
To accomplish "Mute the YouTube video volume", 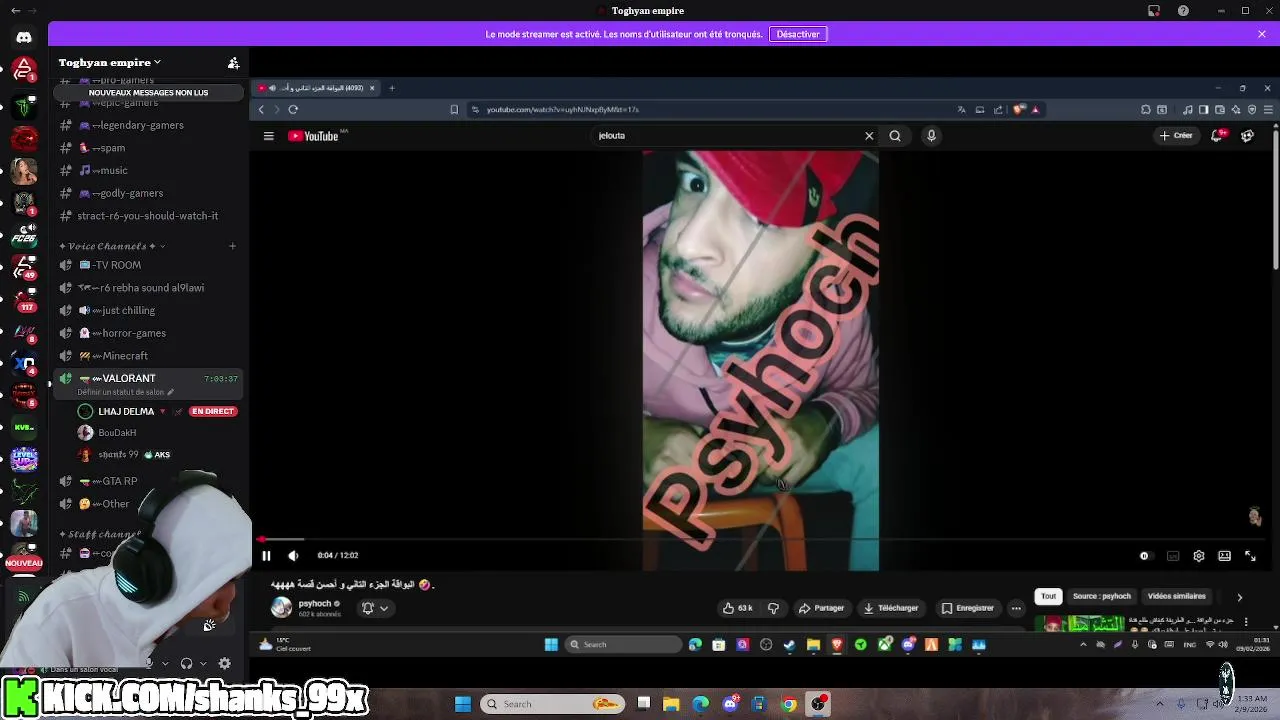I will [293, 556].
